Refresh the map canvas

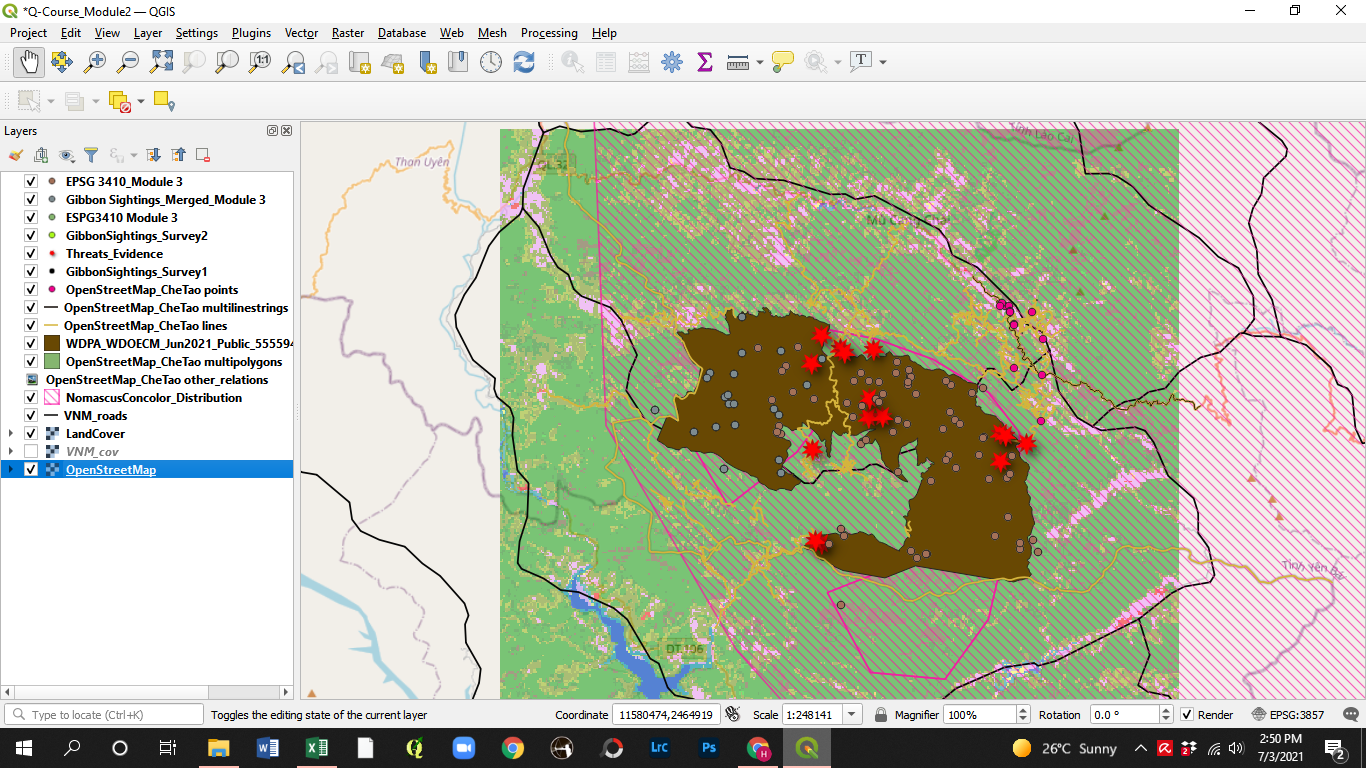[x=524, y=62]
